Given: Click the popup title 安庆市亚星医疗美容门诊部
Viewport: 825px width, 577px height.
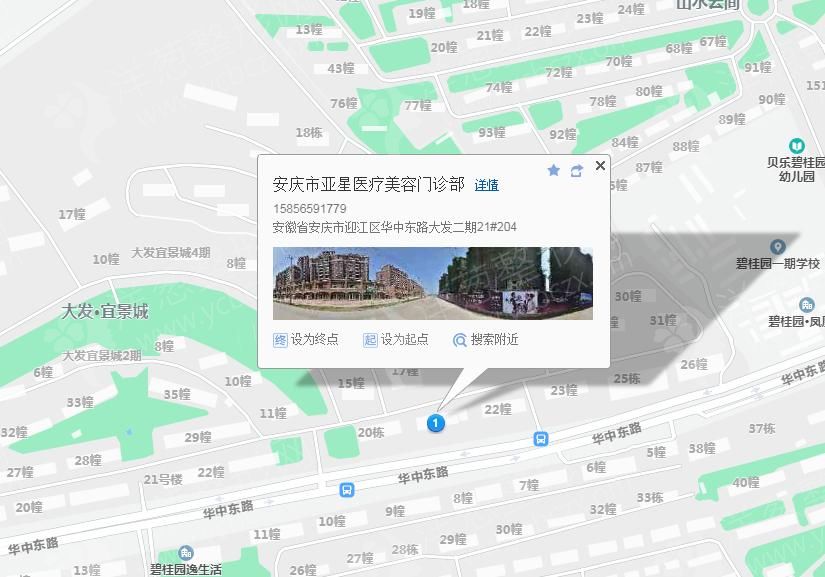Looking at the screenshot, I should pyautogui.click(x=369, y=185).
